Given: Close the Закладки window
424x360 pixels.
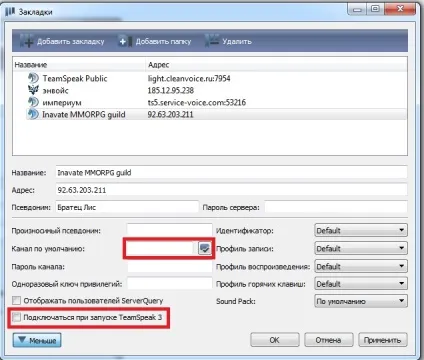Looking at the screenshot, I should (x=400, y=9).
